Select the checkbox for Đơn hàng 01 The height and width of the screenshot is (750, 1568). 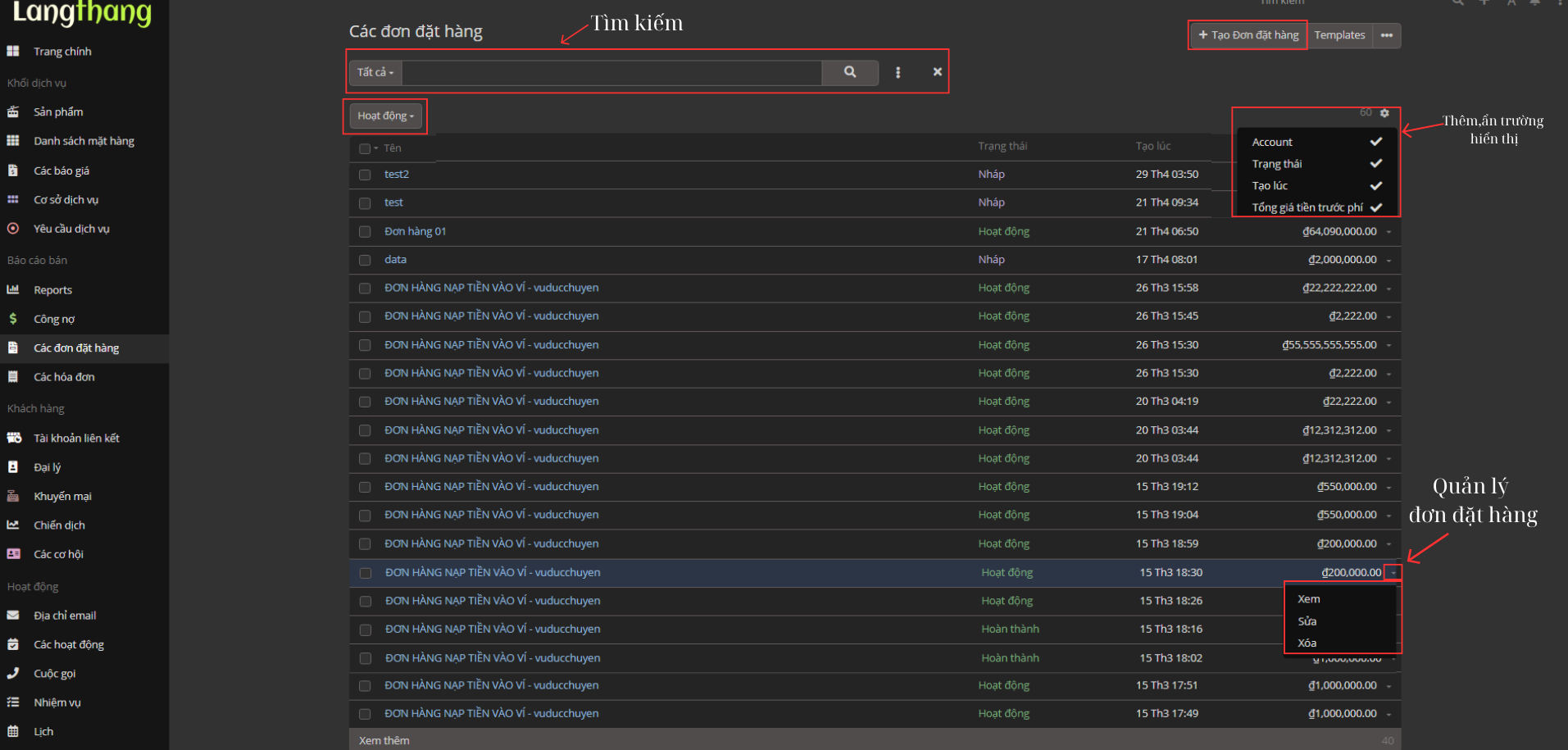pyautogui.click(x=365, y=232)
